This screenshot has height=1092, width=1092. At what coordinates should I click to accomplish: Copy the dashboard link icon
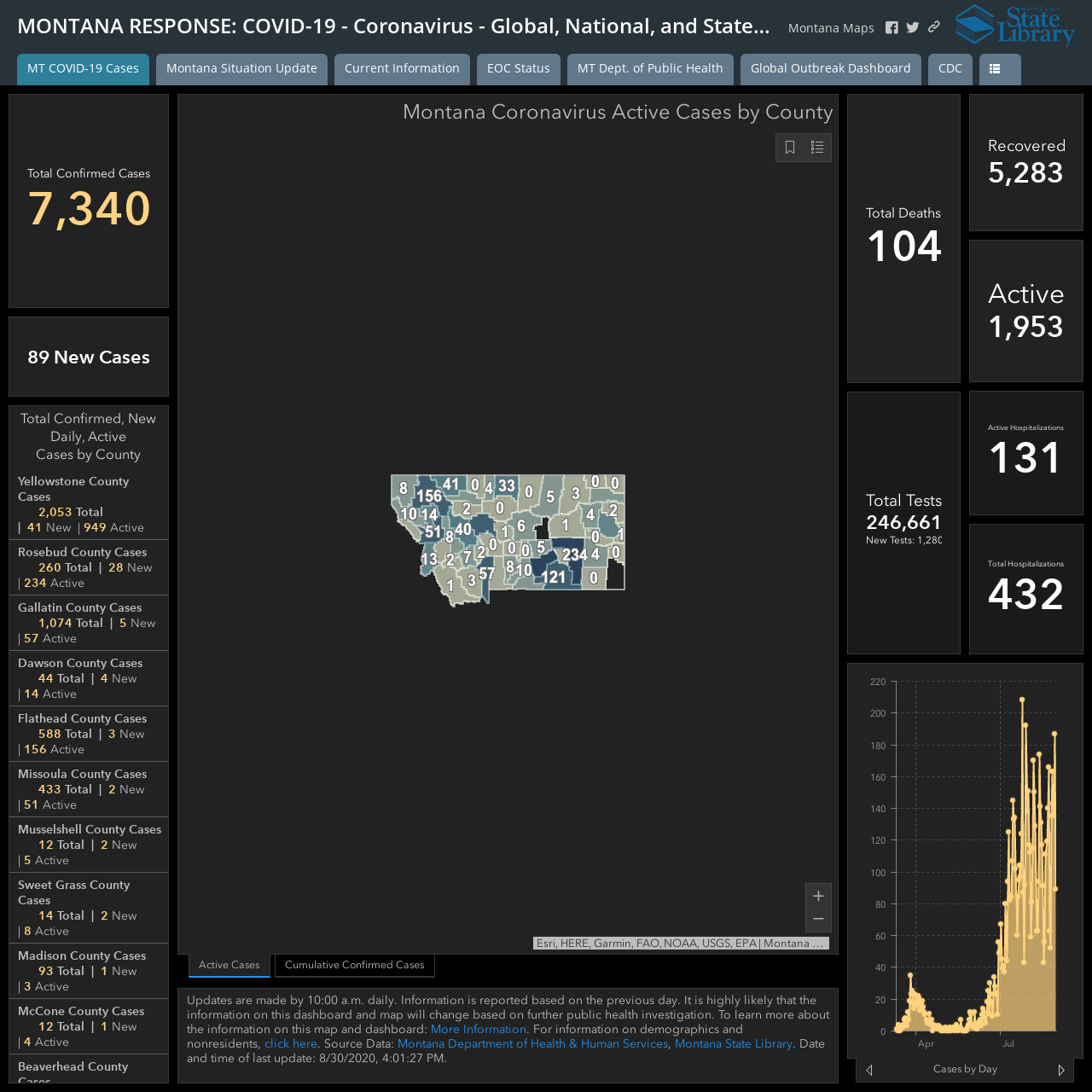coord(934,27)
